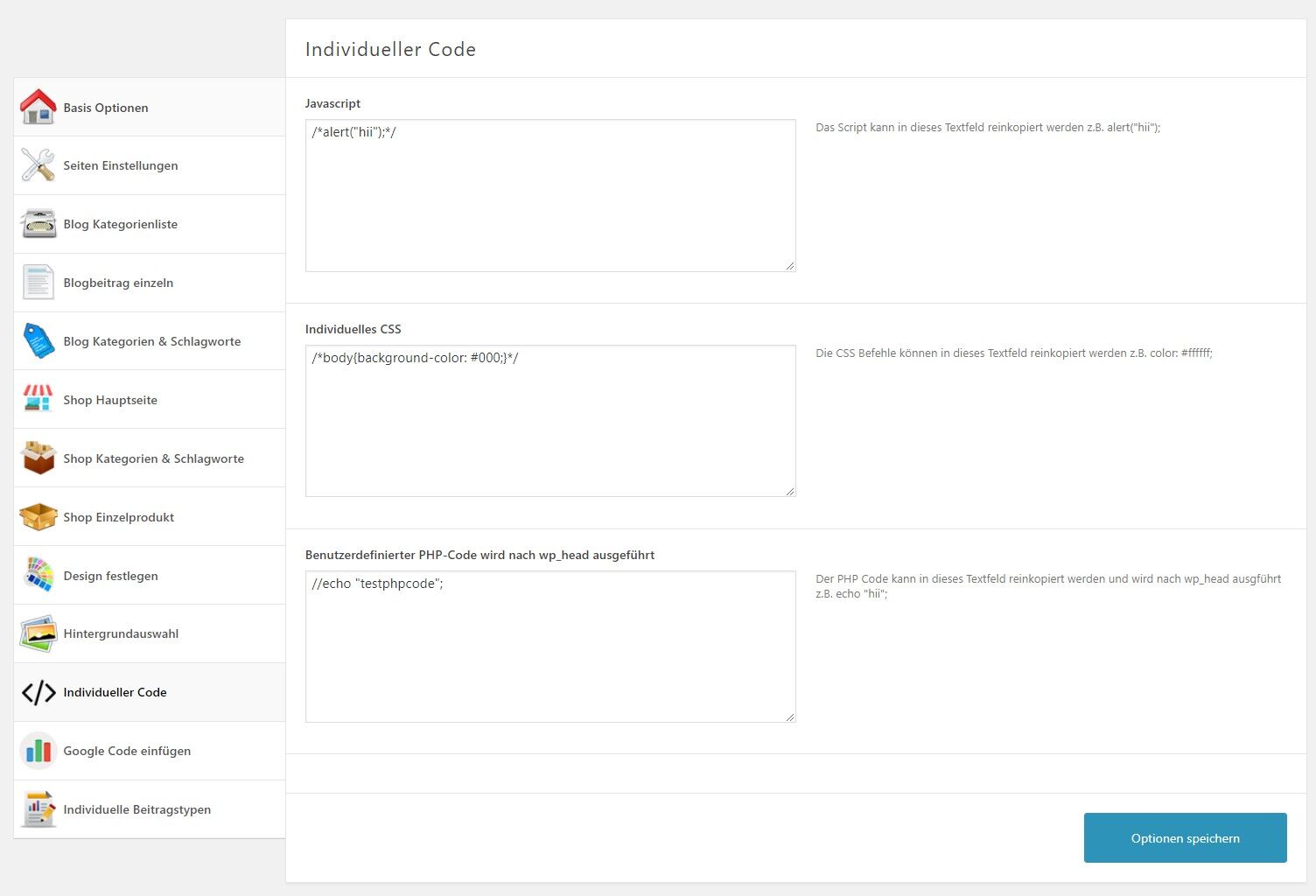Focus the PHP-Code textarea
The width and height of the screenshot is (1316, 896).
tap(550, 647)
